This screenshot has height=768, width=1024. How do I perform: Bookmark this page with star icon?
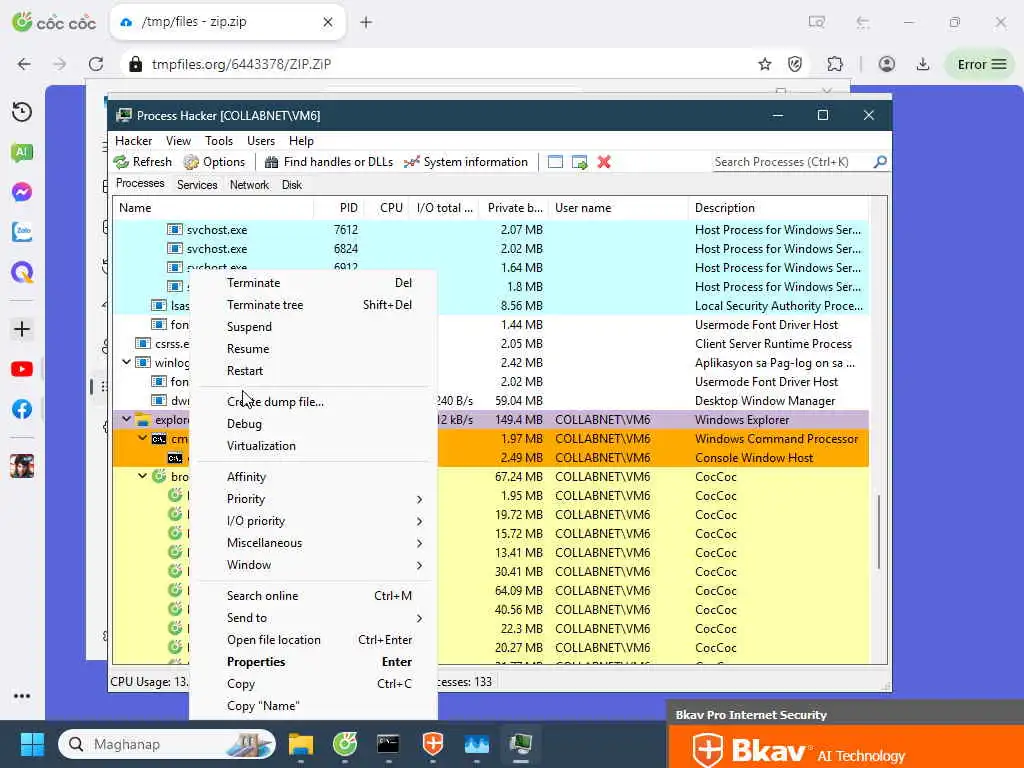click(x=765, y=64)
